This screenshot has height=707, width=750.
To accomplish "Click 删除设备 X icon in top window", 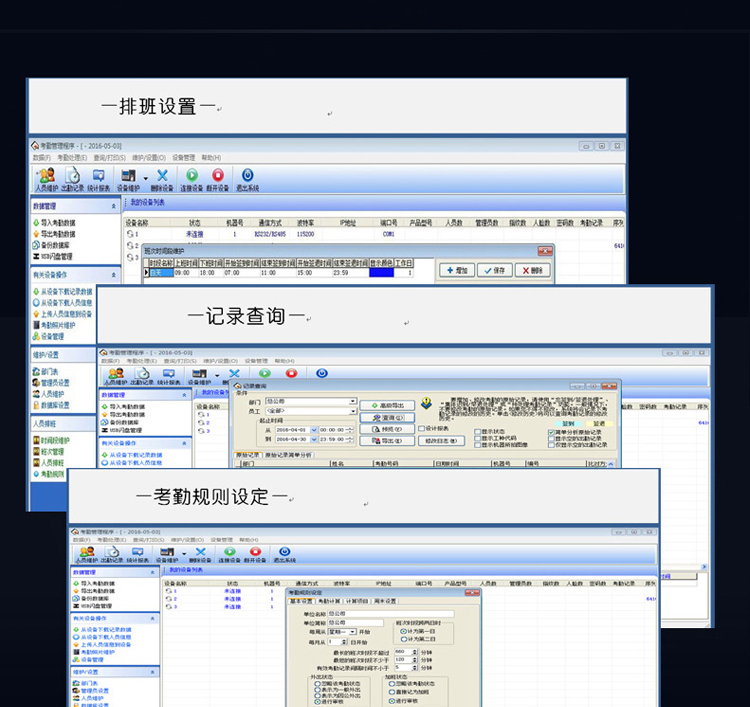I will pos(162,176).
